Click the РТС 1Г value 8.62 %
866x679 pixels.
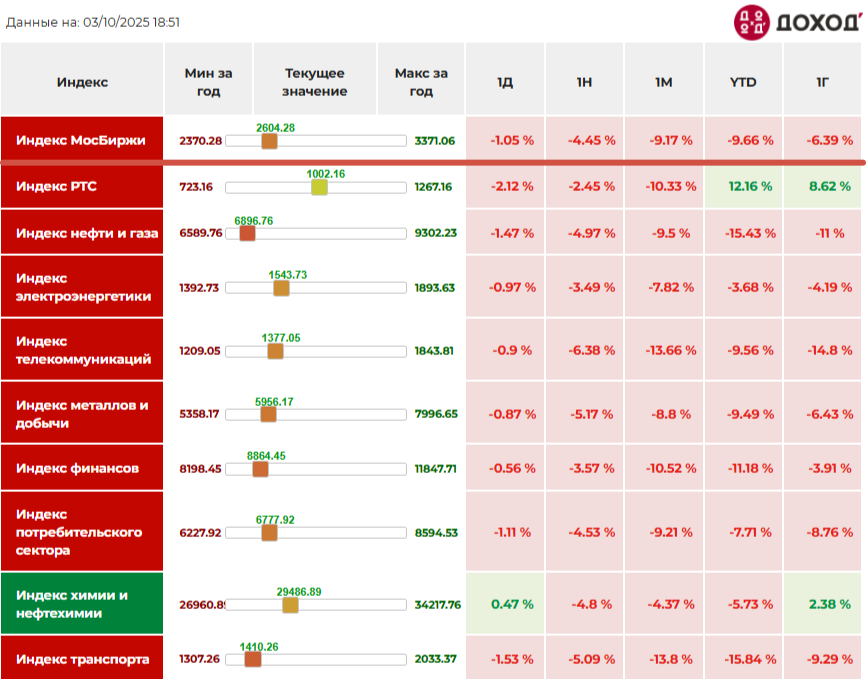click(x=830, y=186)
